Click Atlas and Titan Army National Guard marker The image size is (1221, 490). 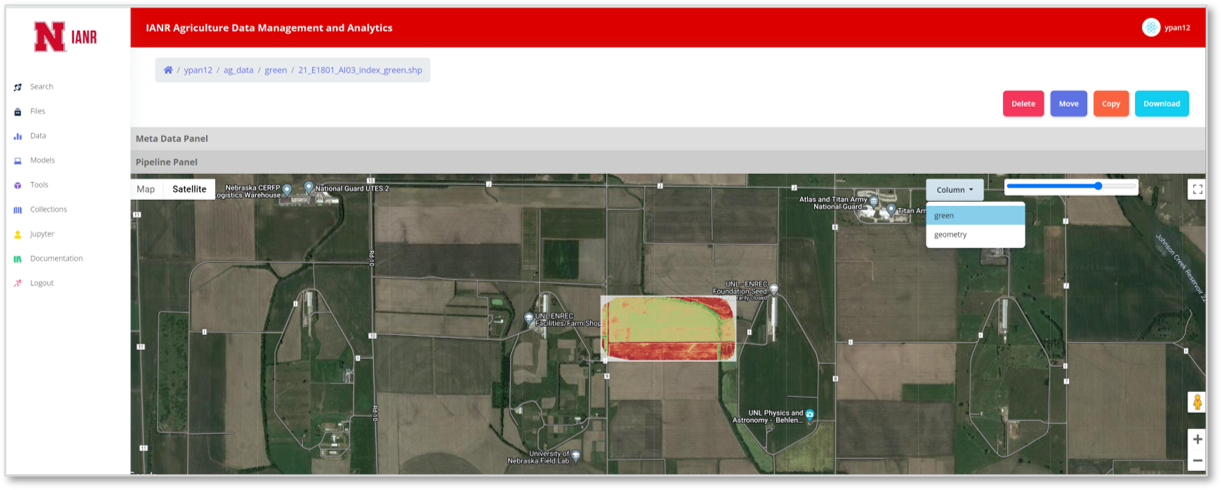(873, 201)
